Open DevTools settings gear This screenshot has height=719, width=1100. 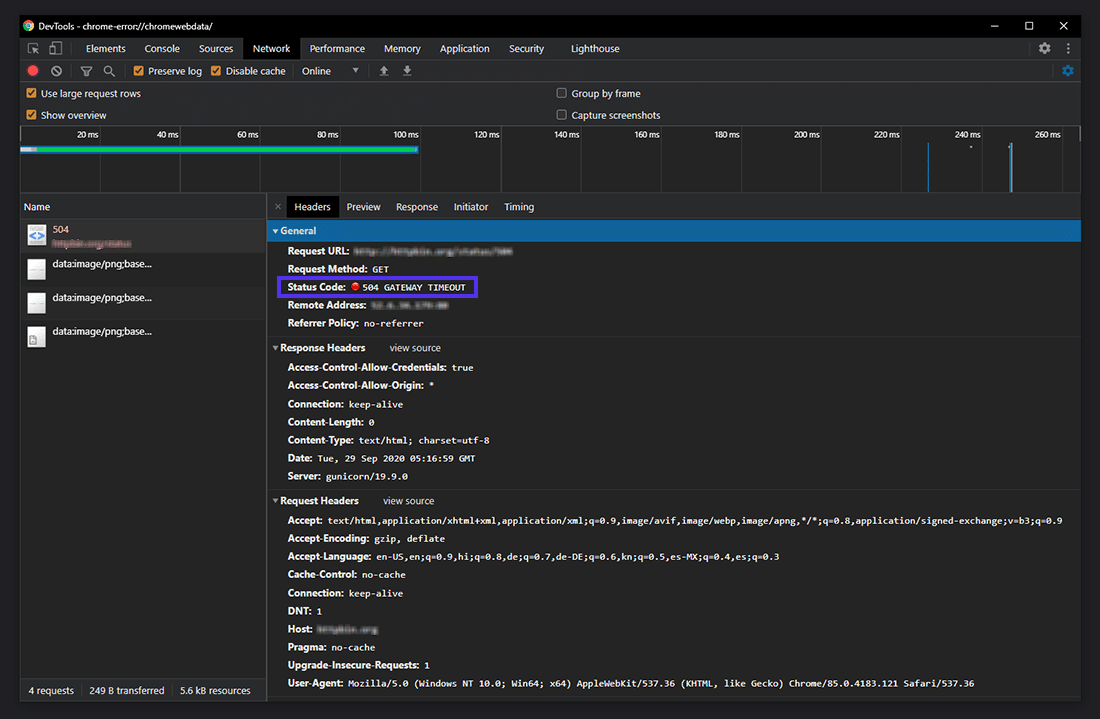point(1044,47)
